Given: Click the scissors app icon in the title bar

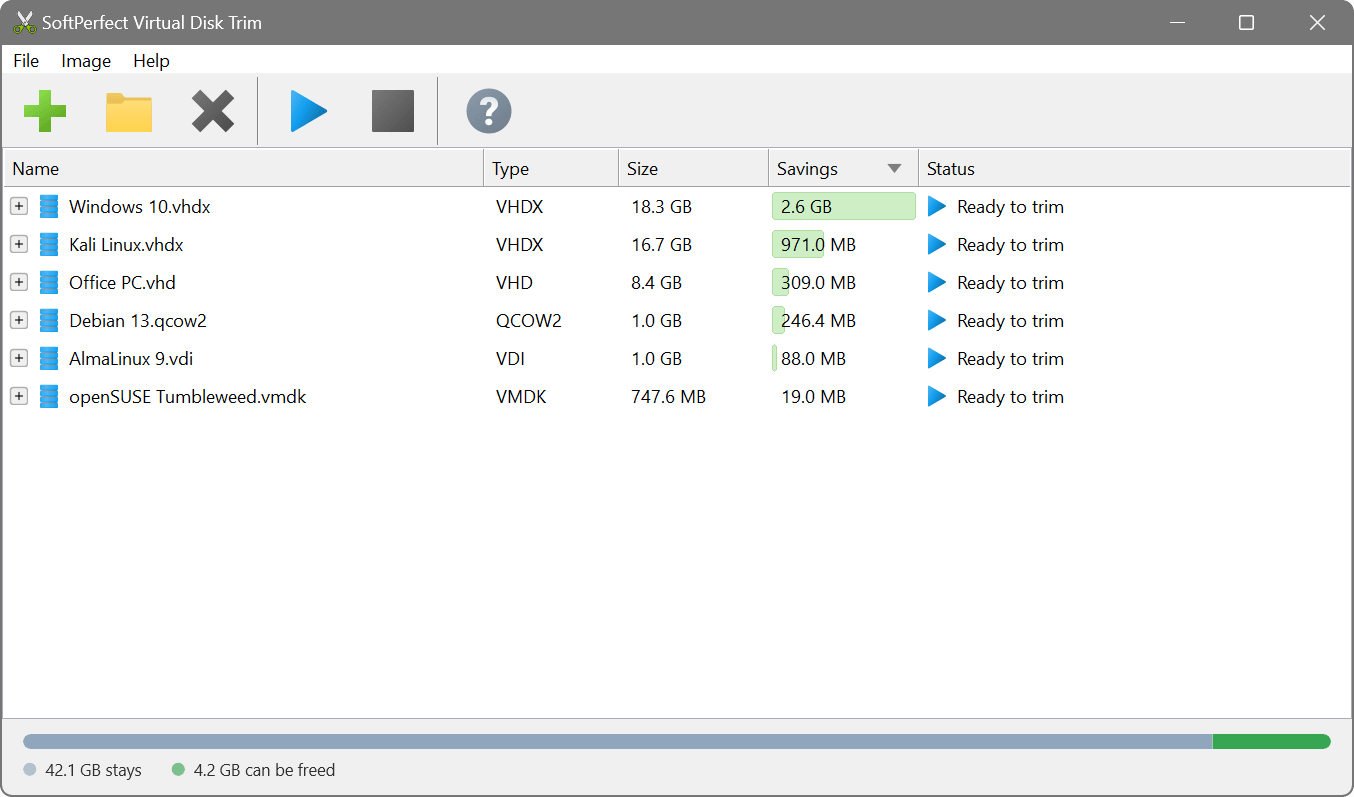Looking at the screenshot, I should [24, 22].
